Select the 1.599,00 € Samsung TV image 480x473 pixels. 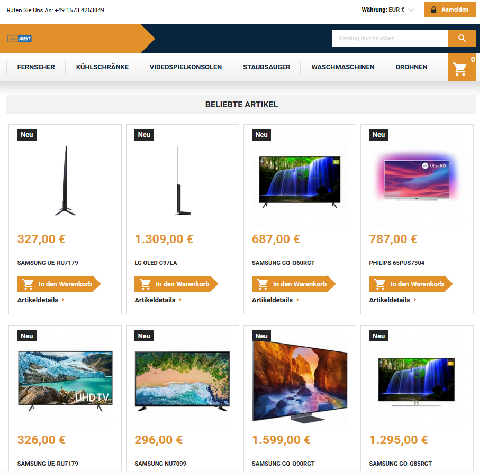coord(300,381)
